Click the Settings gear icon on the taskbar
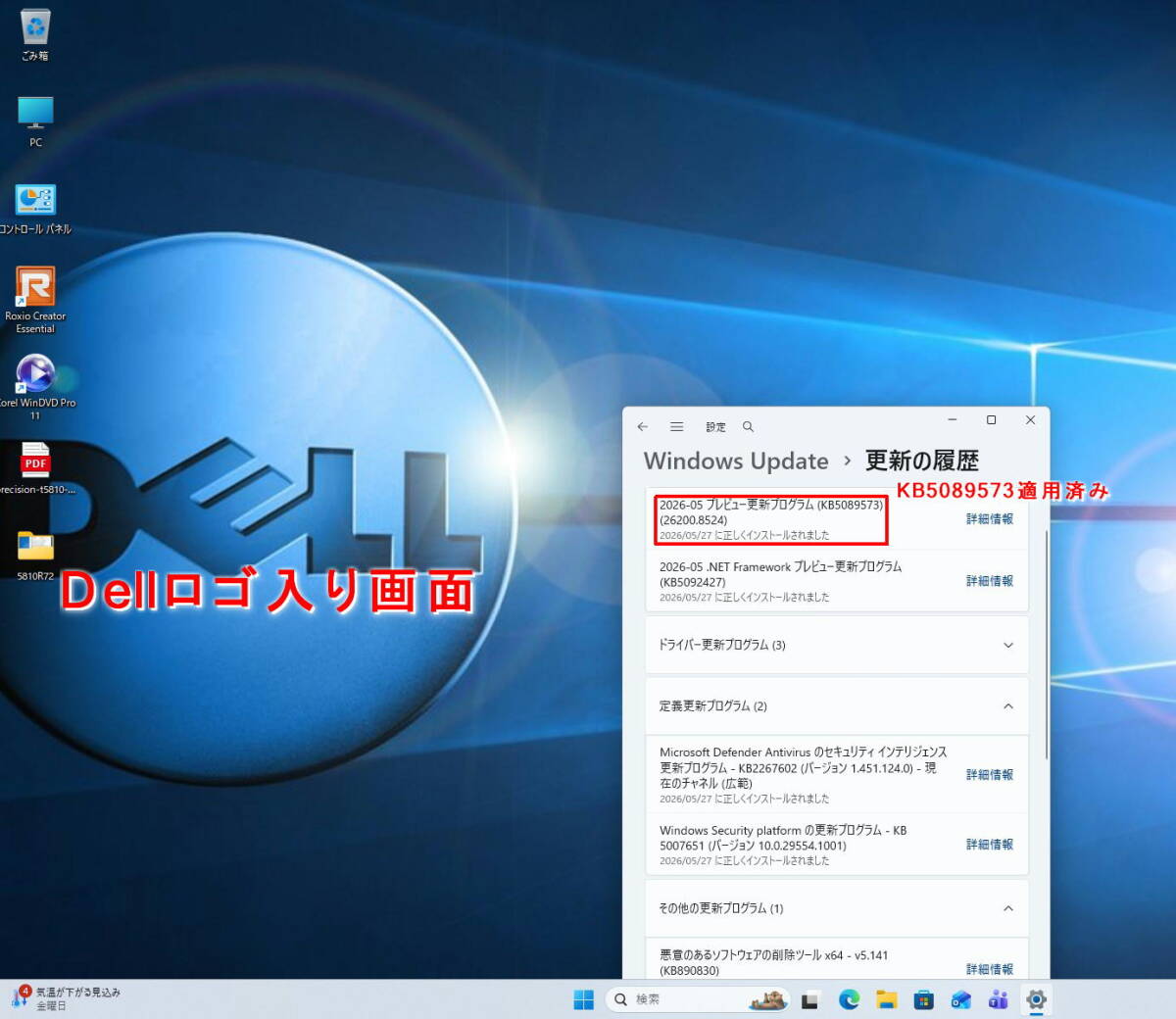The image size is (1176, 1019). 1036,999
